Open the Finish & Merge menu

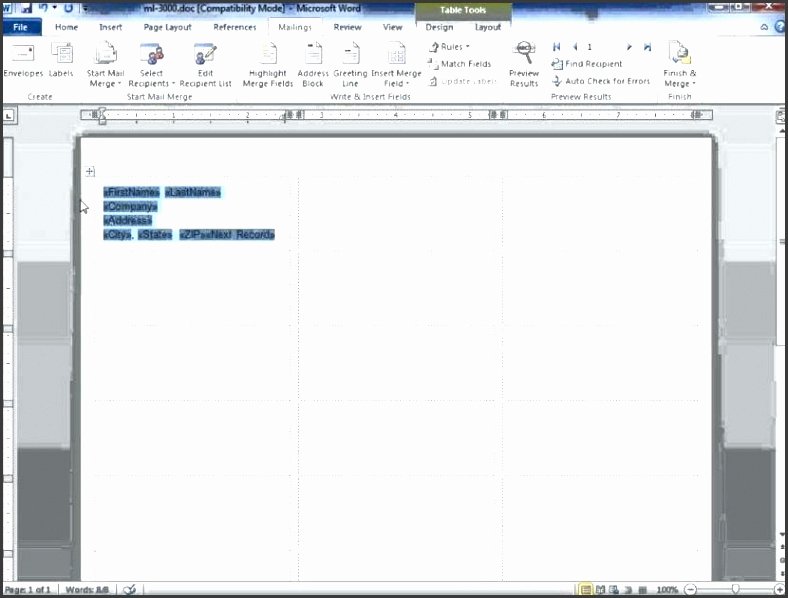(x=679, y=65)
